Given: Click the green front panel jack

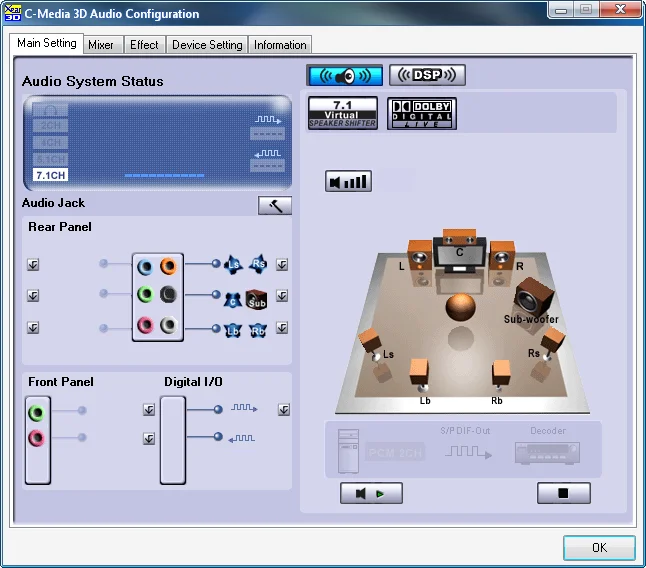Looking at the screenshot, I should (36, 413).
